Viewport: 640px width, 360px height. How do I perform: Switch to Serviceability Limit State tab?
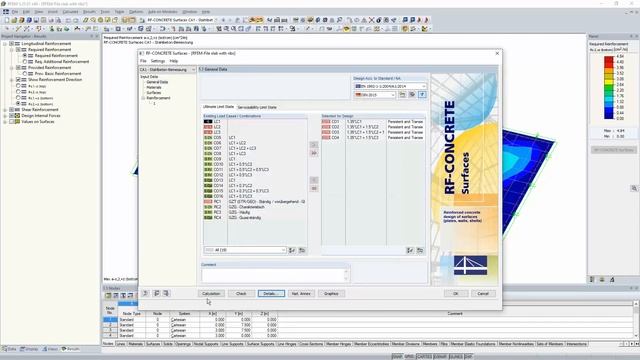pyautogui.click(x=257, y=107)
